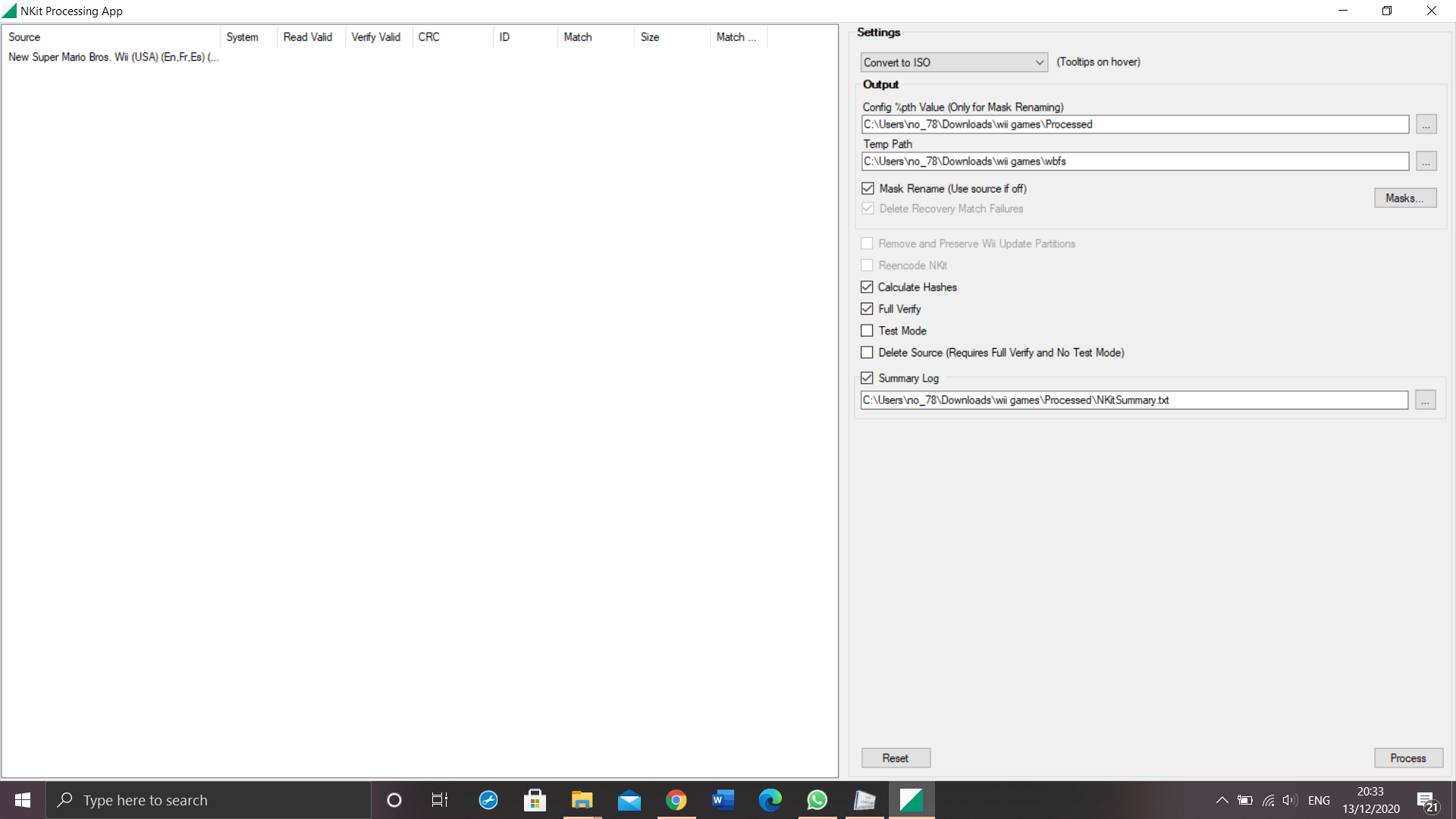Open network Wi-Fi tray icon
The height and width of the screenshot is (819, 1456).
(x=1268, y=800)
